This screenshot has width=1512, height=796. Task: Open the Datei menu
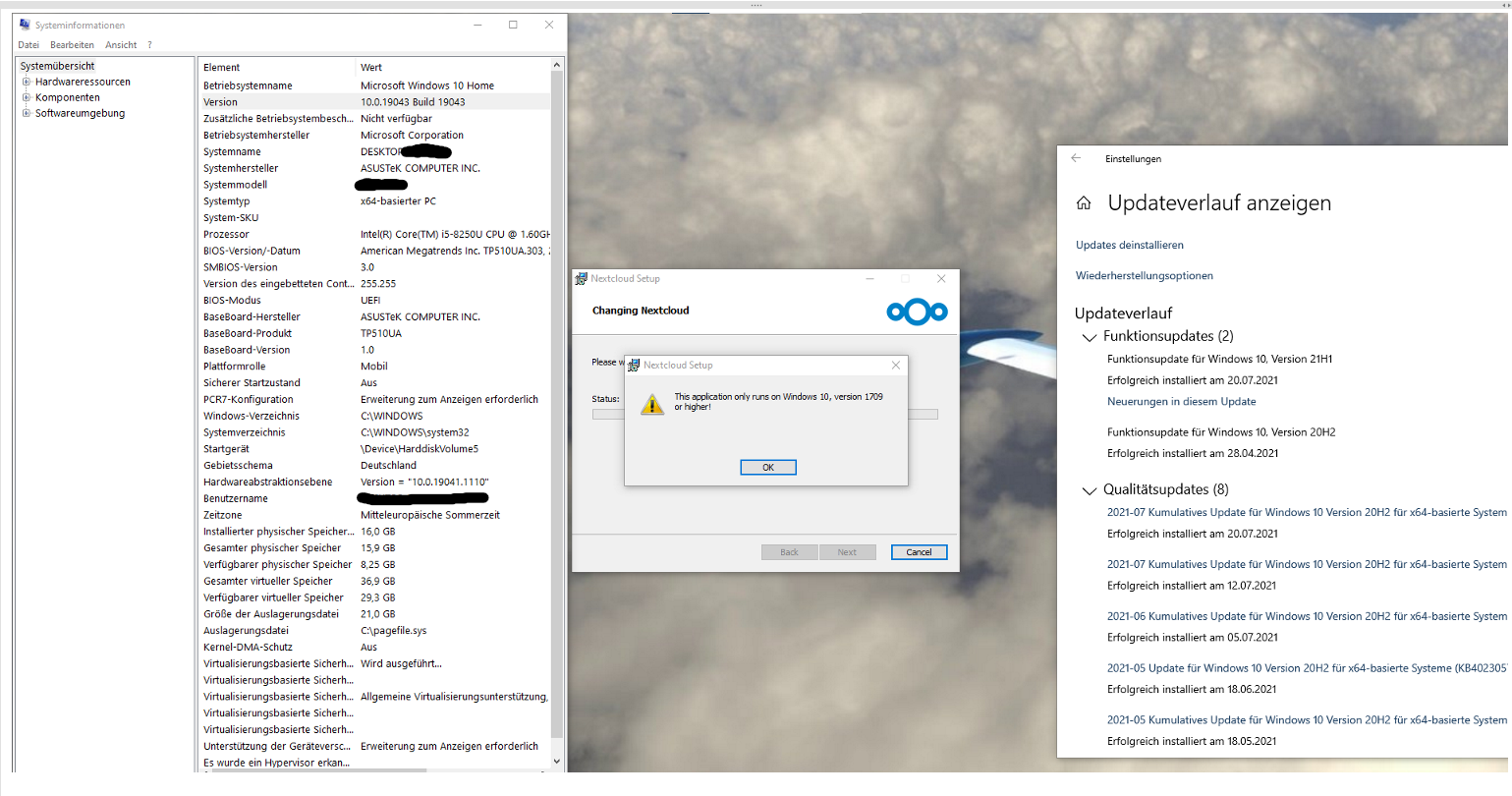28,45
